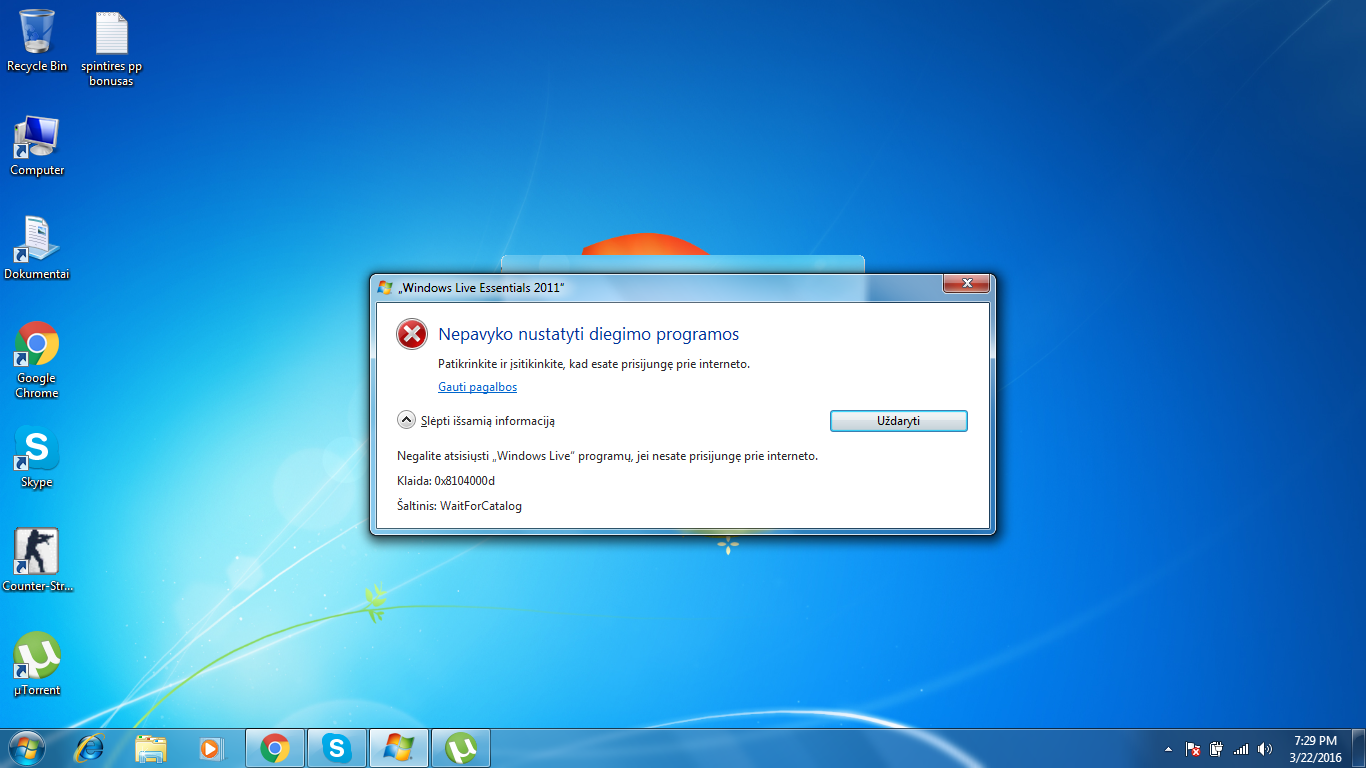Click the Šaltinis: WaitForCatalog text
Screen dimensions: 1366x768
tap(459, 506)
